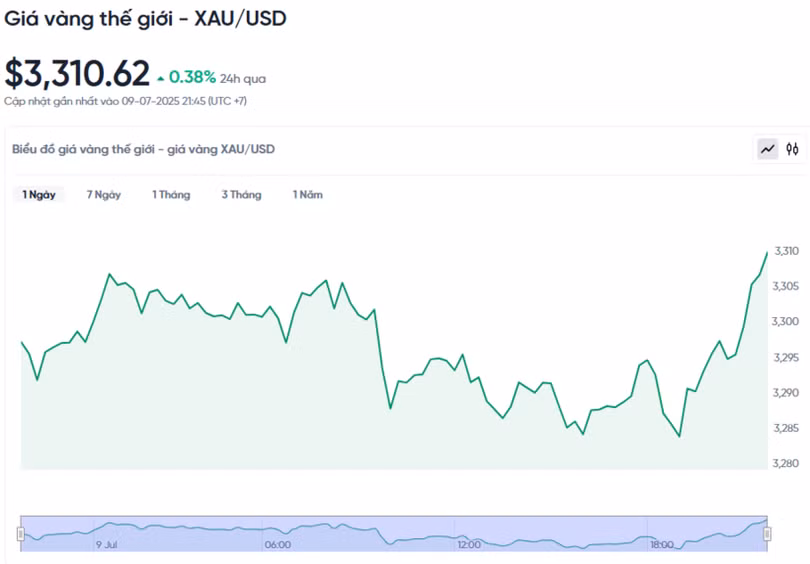Click the 9 Jul label in navigator
810x564 pixels.
[107, 545]
